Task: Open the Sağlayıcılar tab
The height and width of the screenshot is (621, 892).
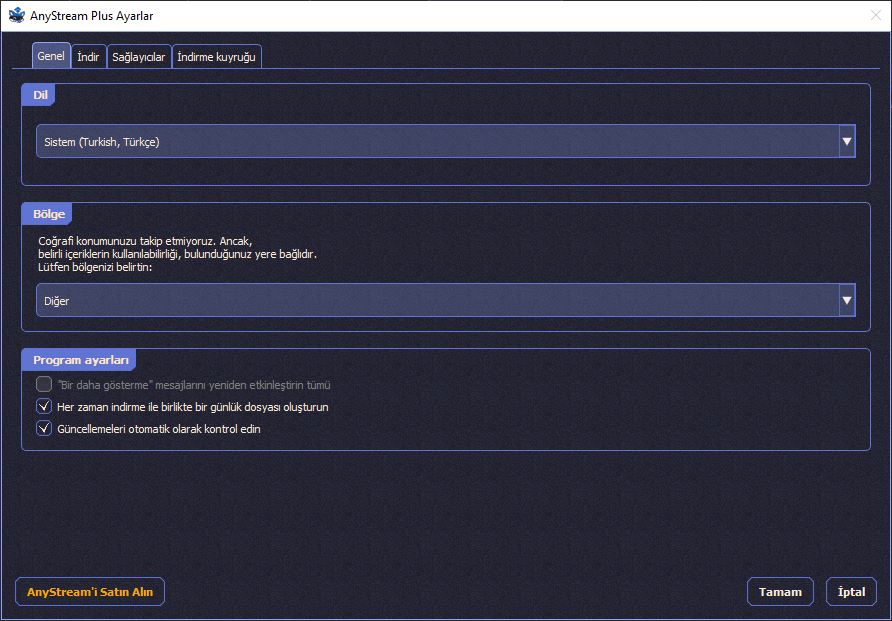Action: [139, 57]
